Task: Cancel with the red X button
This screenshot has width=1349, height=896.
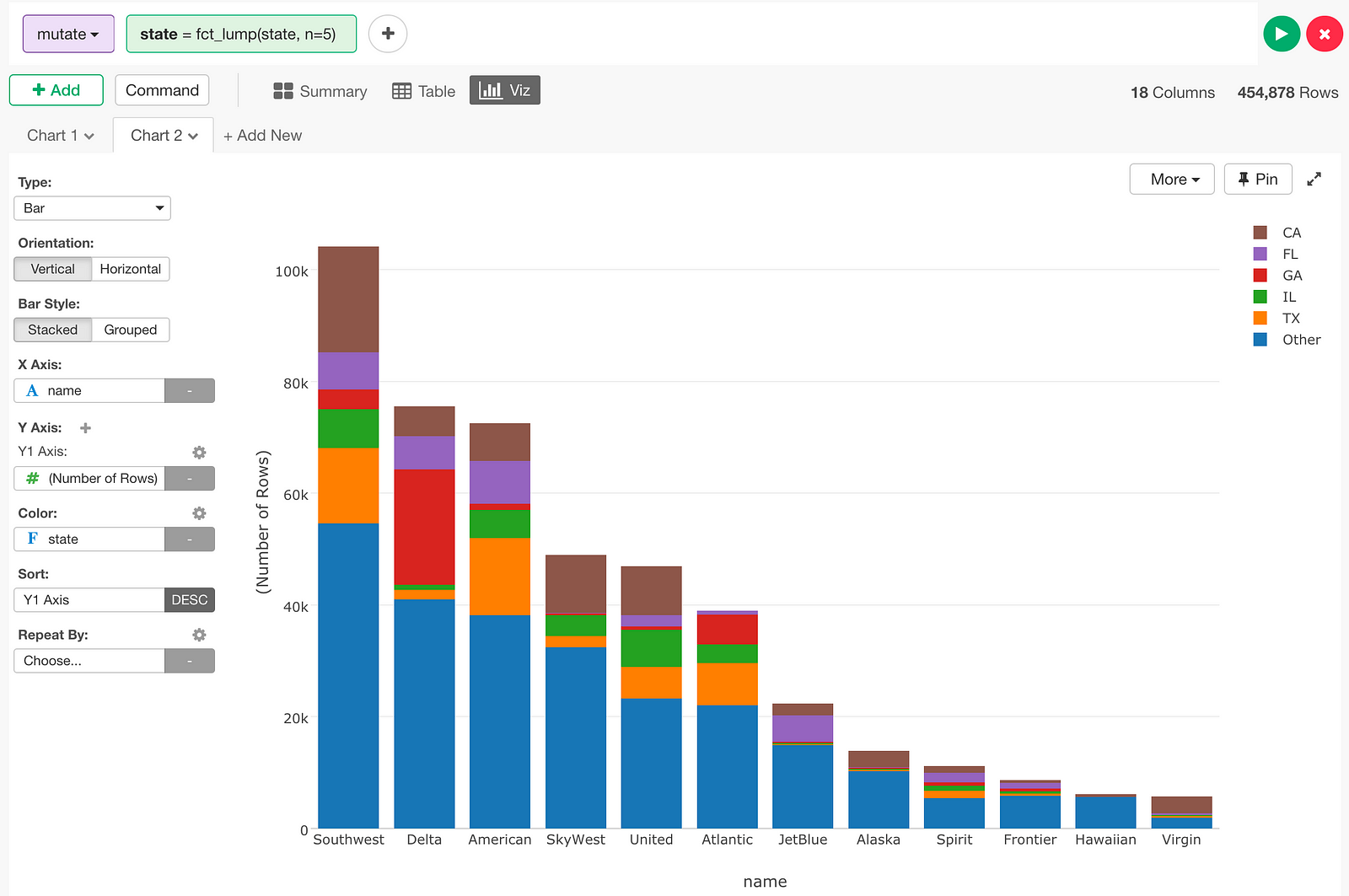Action: 1325,34
